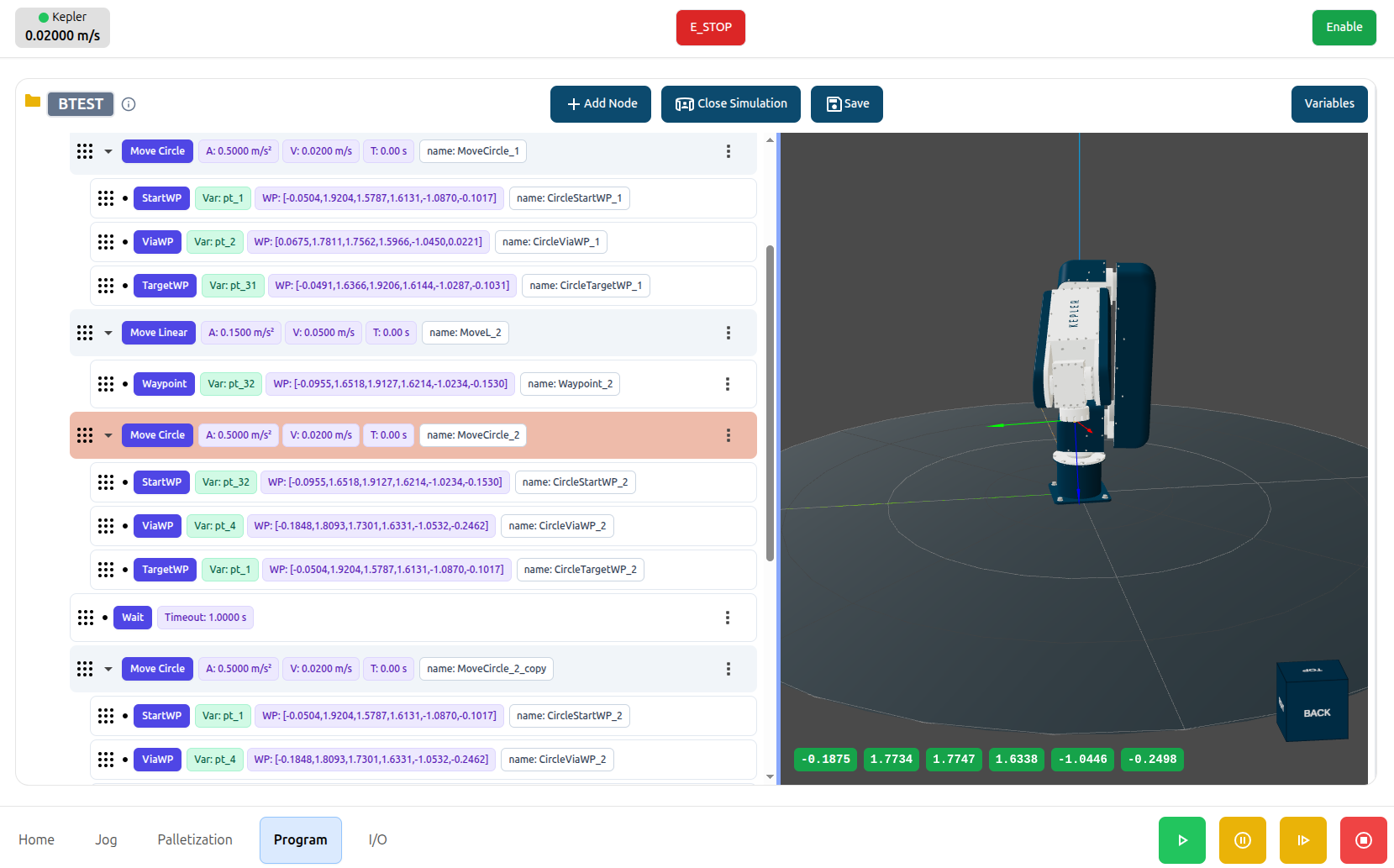Click Kepler speed status badge
This screenshot has height=868, width=1394.
click(62, 28)
